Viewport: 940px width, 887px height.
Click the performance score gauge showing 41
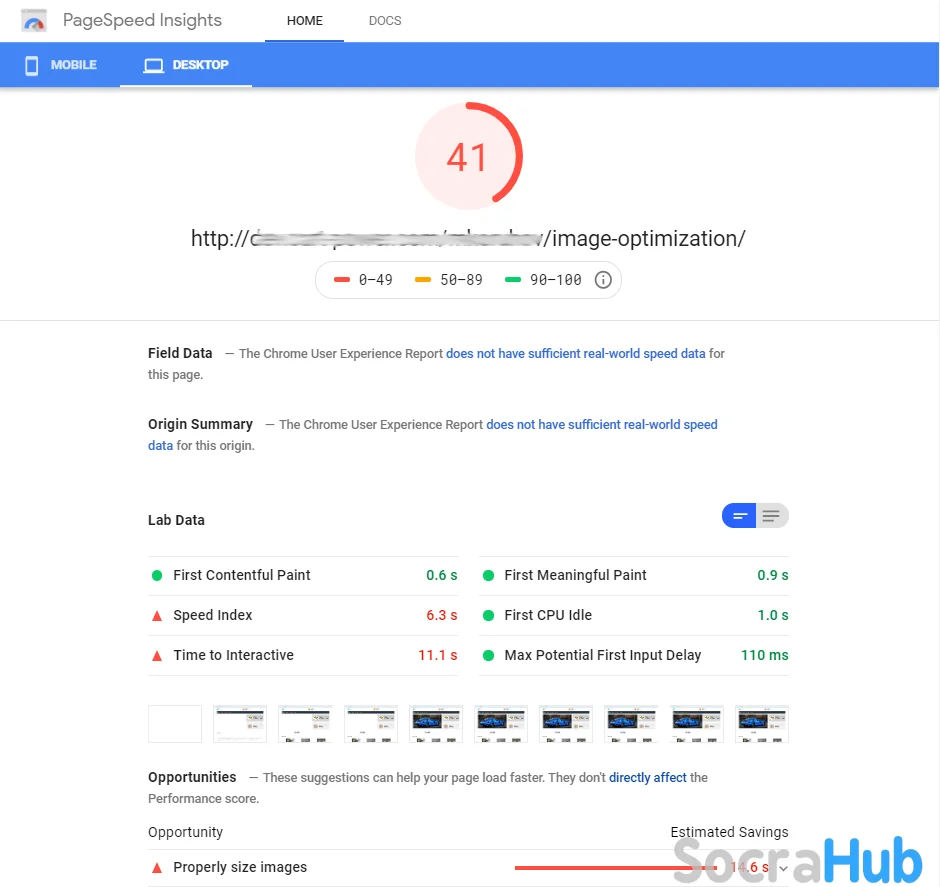468,157
